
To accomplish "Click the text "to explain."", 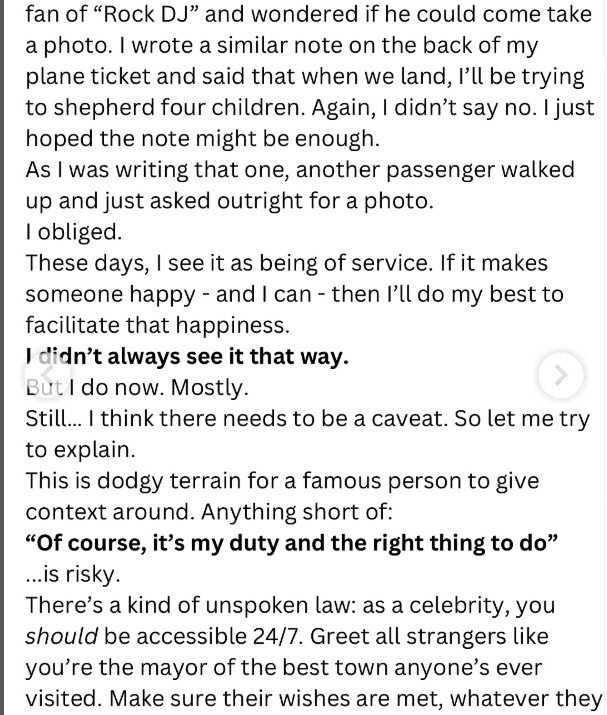I will [81, 450].
